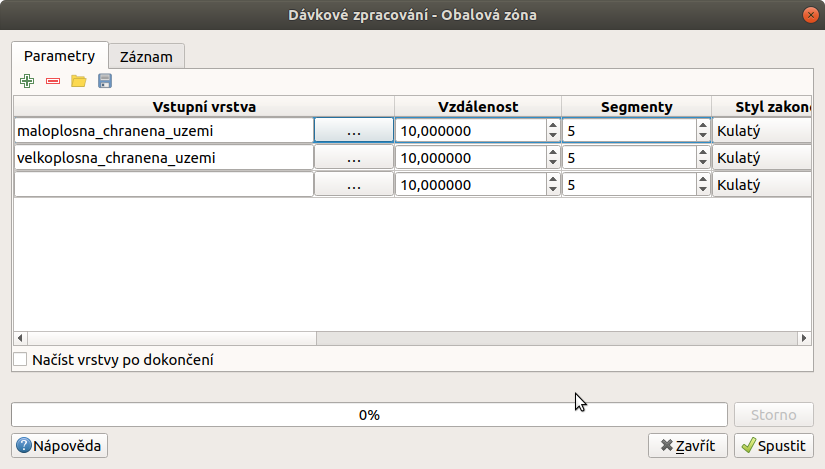Switch to the Záznam tab
Image resolution: width=825 pixels, height=469 pixels.
[x=146, y=56]
